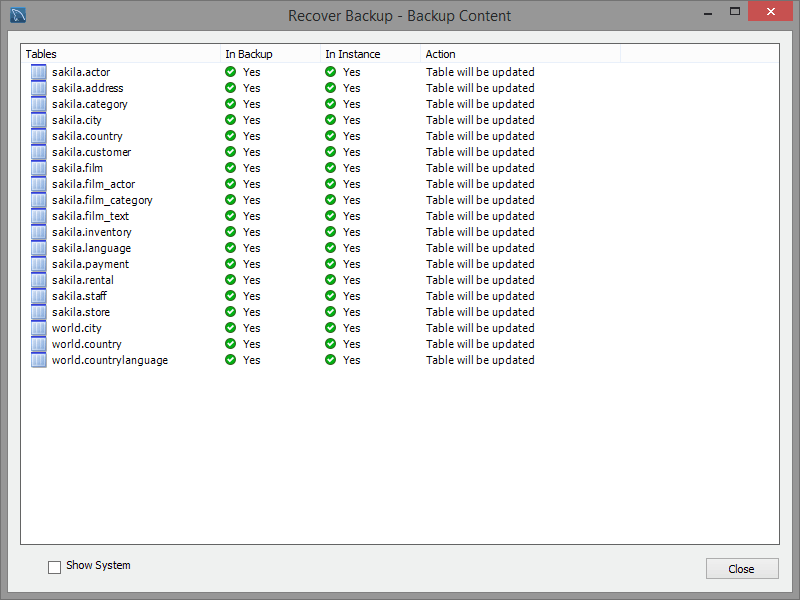Click the sakila.rental table name
Viewport: 800px width, 600px height.
[83, 280]
